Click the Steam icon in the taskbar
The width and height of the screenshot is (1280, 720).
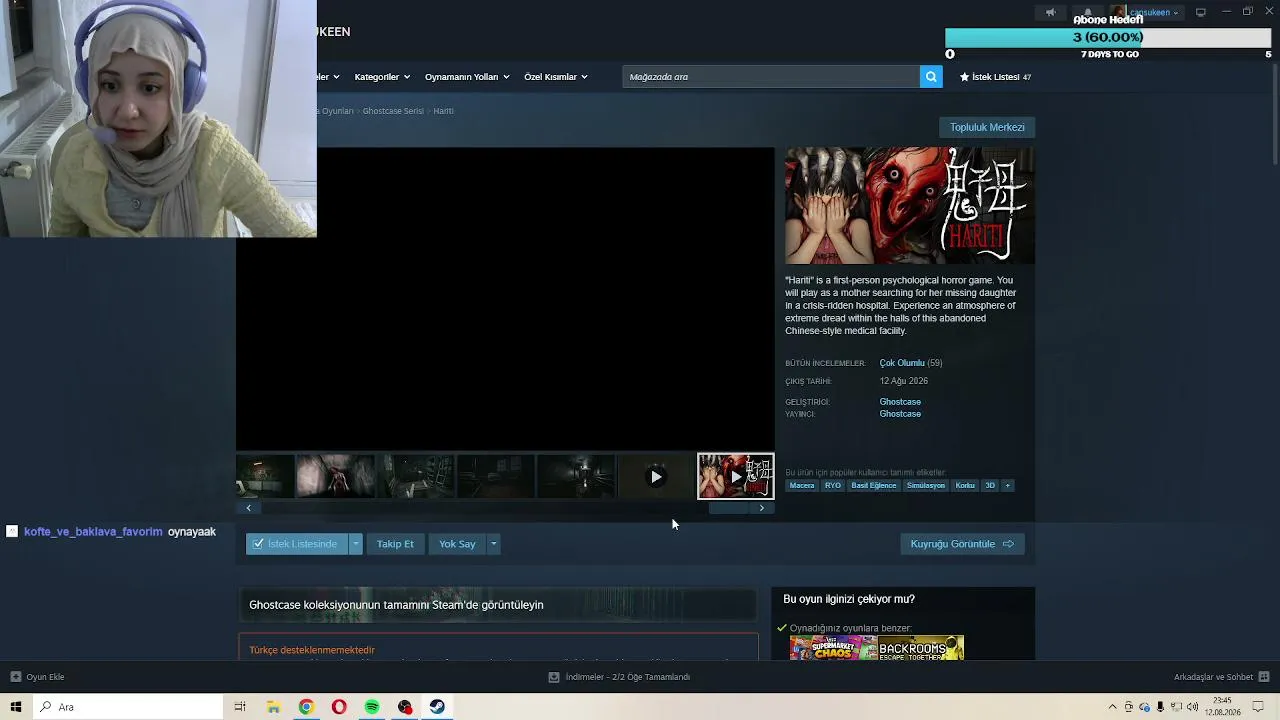[437, 707]
